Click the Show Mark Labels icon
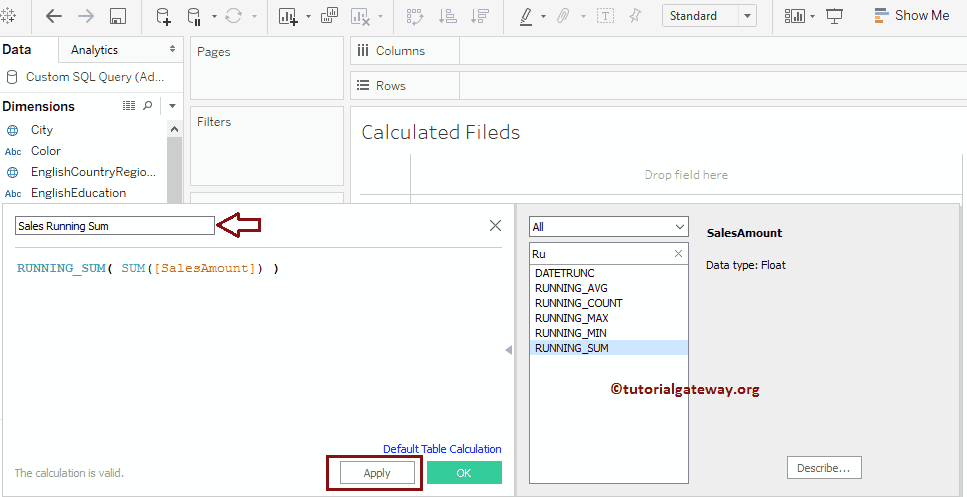Screen dimensions: 967x497 pyautogui.click(x=606, y=17)
